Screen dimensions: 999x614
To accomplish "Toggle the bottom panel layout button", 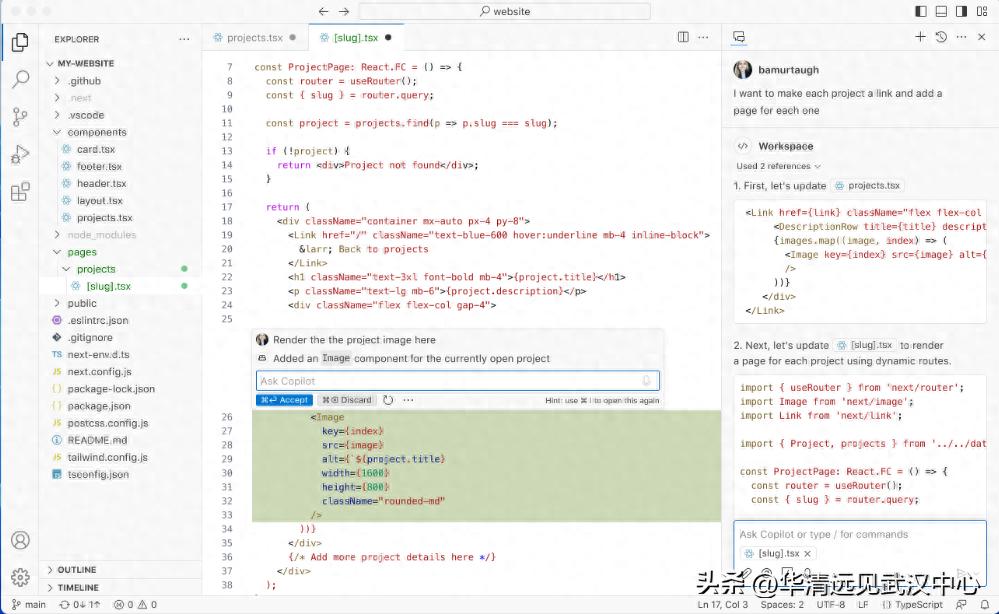I will click(941, 11).
